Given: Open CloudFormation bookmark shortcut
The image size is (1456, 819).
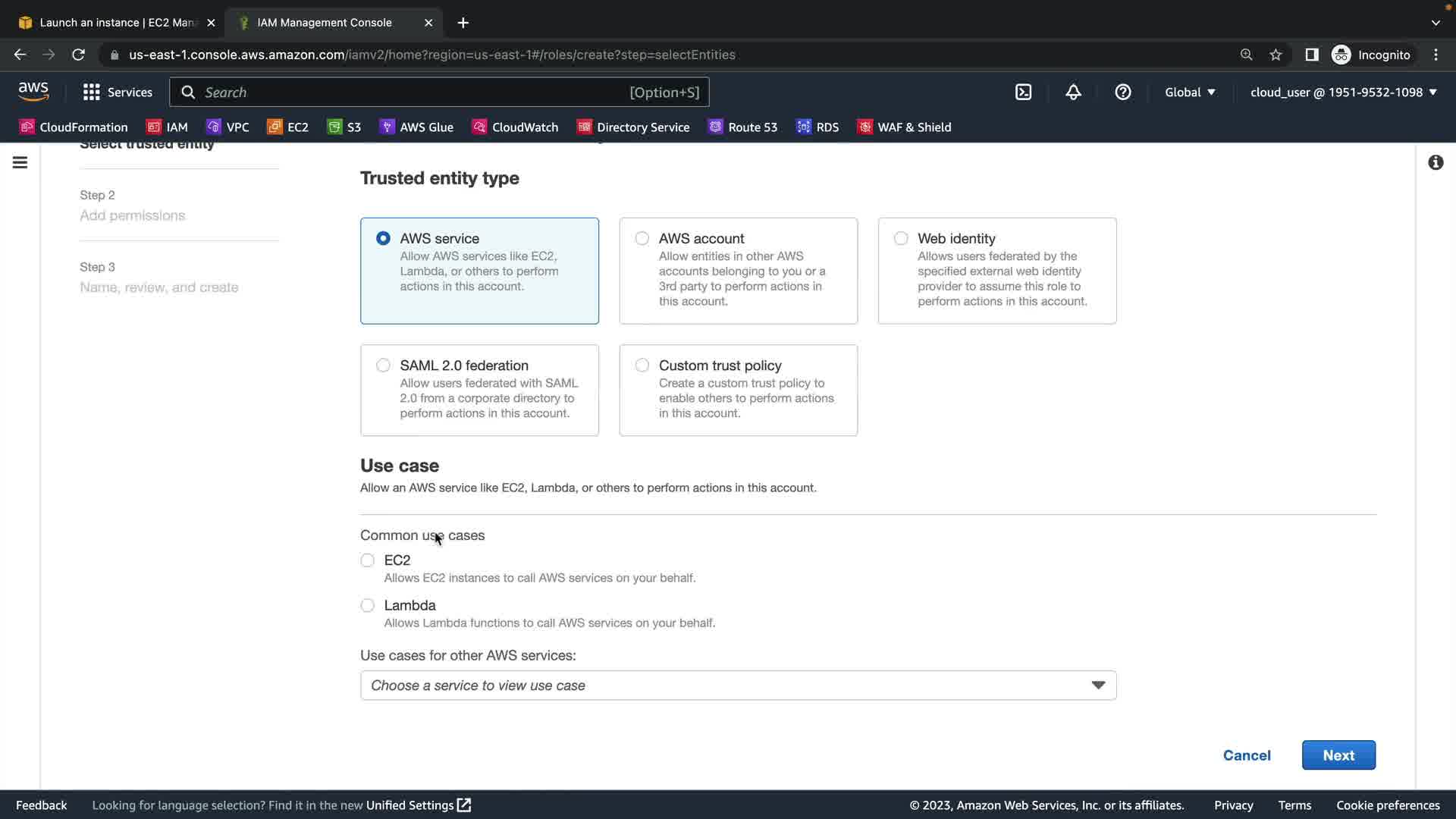Looking at the screenshot, I should coord(74,127).
